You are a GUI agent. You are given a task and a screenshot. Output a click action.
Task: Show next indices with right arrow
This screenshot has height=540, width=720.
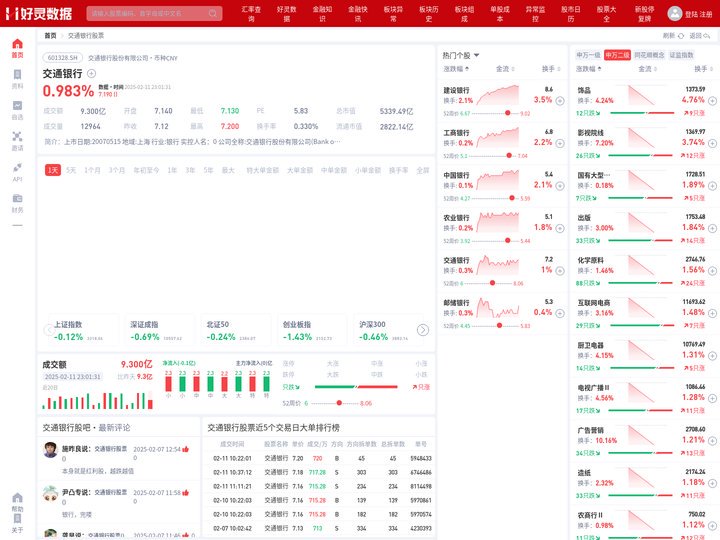[x=422, y=330]
